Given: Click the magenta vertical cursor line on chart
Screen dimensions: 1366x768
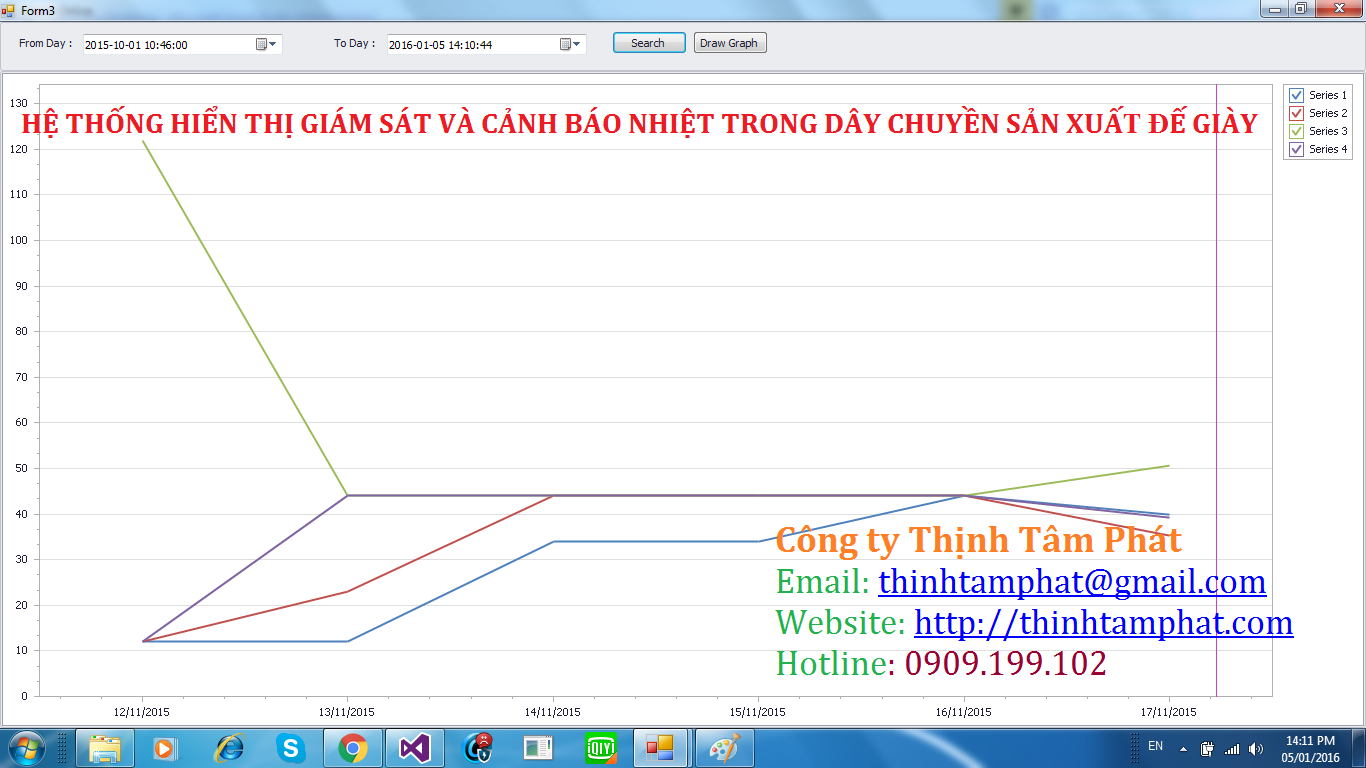Looking at the screenshot, I should pyautogui.click(x=1216, y=400).
